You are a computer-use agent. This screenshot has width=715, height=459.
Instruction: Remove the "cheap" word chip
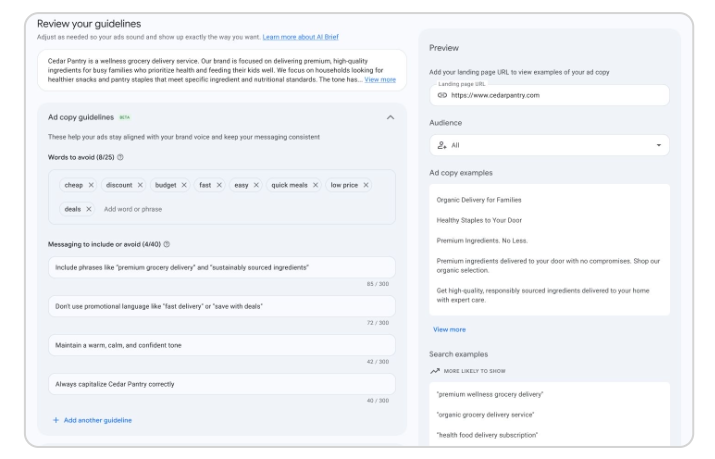(91, 185)
